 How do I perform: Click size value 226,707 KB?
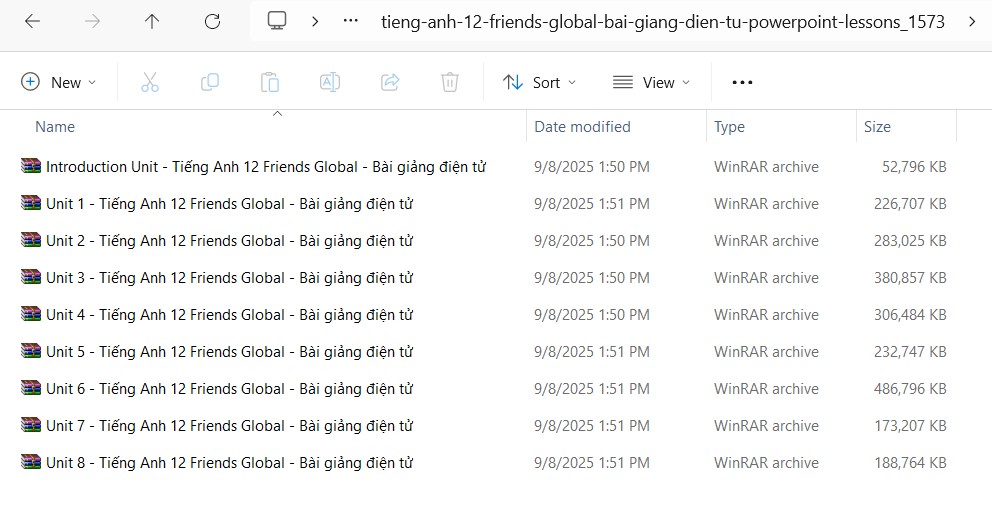(x=910, y=204)
